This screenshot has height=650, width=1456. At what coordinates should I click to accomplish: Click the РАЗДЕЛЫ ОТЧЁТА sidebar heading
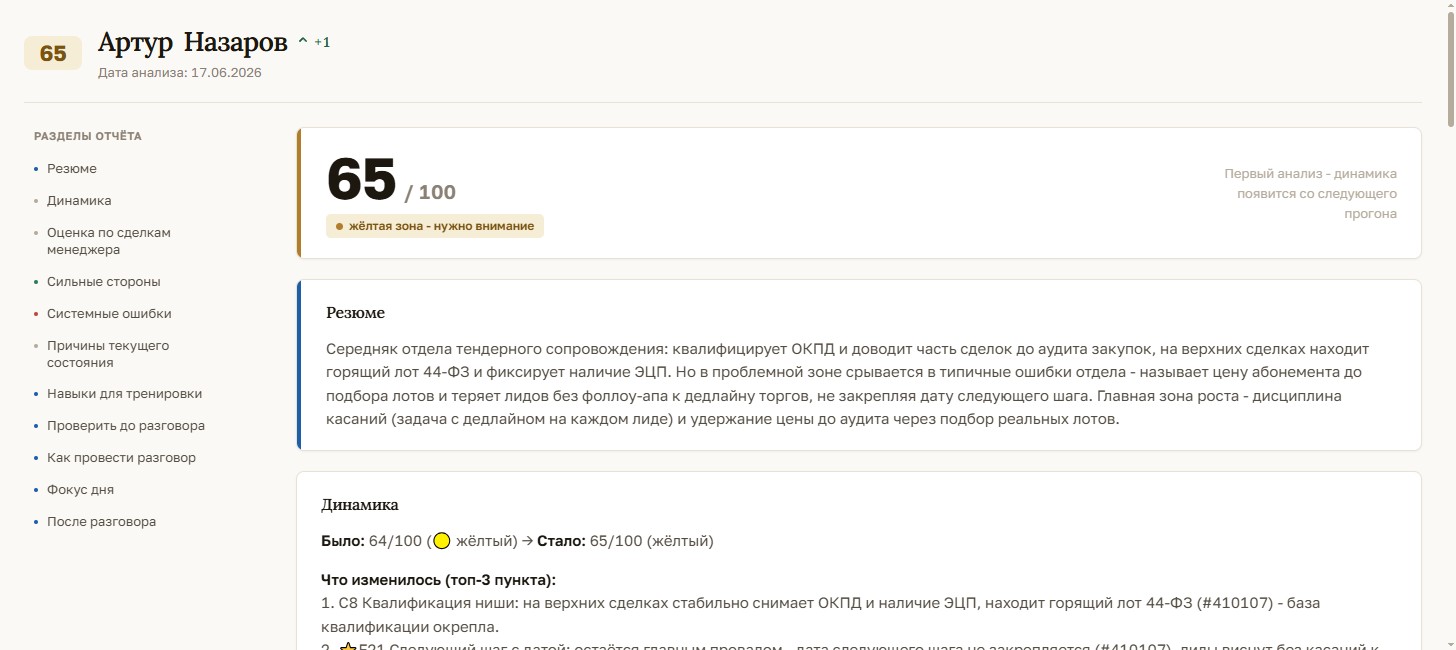[x=88, y=136]
